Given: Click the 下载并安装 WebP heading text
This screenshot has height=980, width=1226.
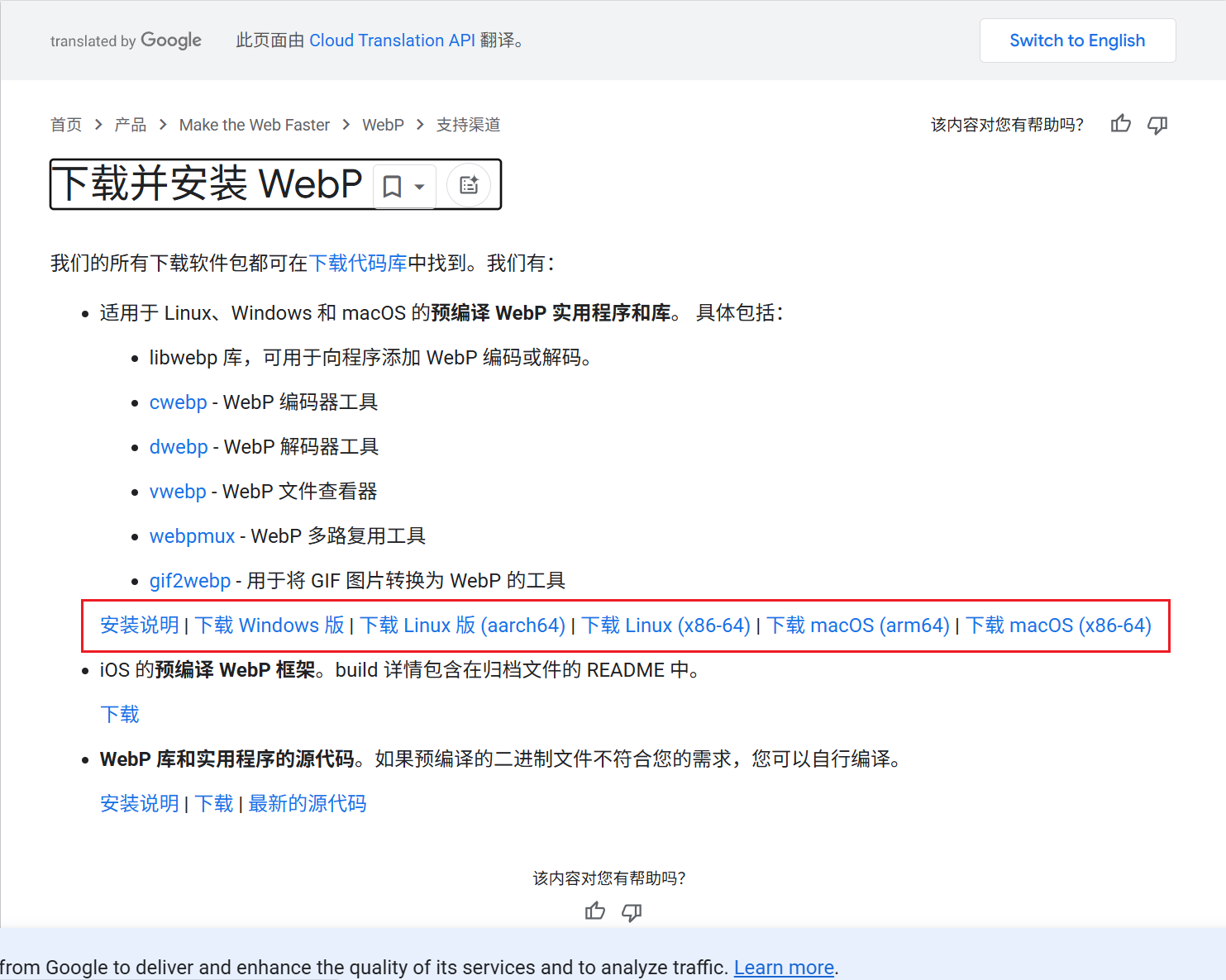Looking at the screenshot, I should point(208,183).
